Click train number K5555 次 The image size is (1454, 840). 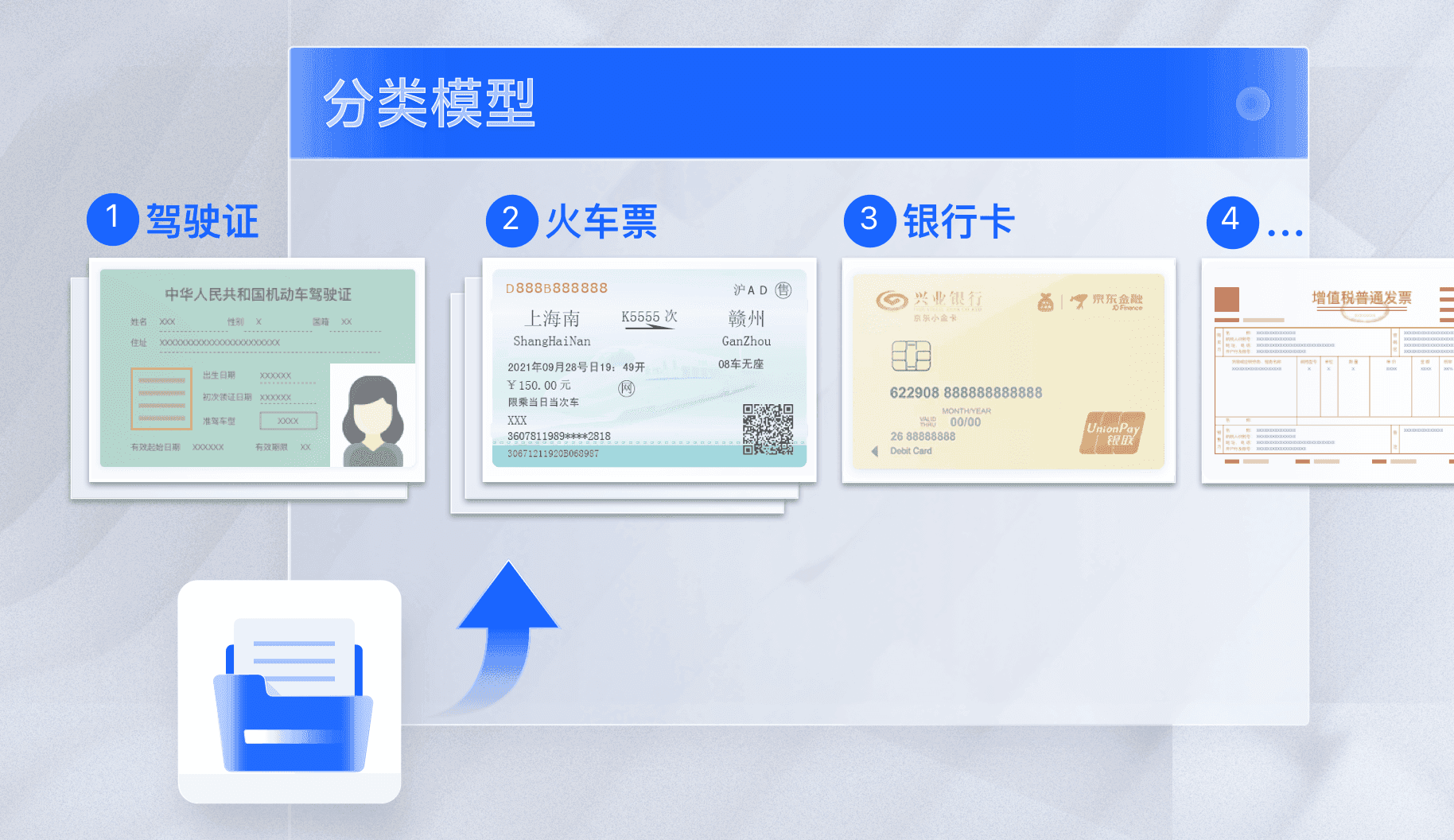tap(649, 317)
